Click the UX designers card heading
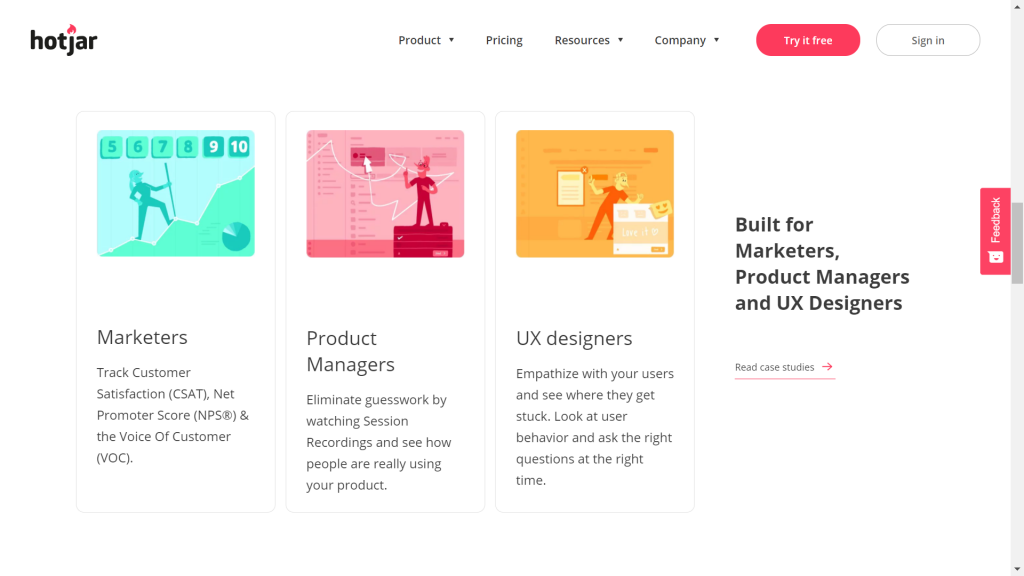This screenshot has height=576, width=1024. pyautogui.click(x=574, y=338)
